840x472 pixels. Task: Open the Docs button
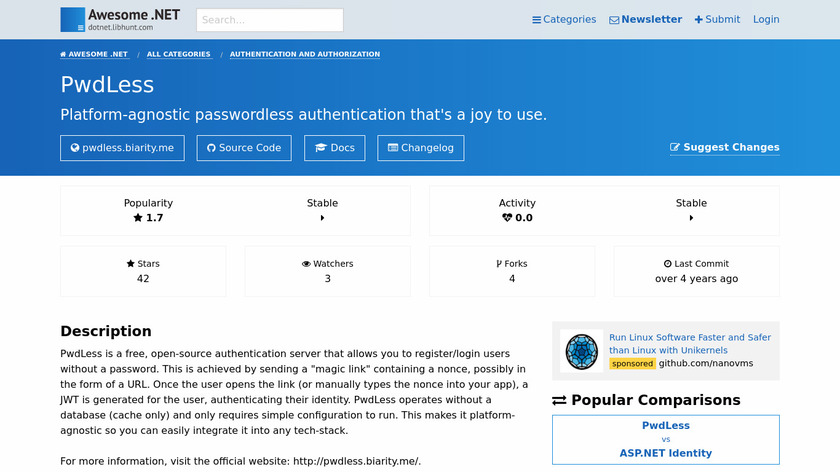click(335, 148)
